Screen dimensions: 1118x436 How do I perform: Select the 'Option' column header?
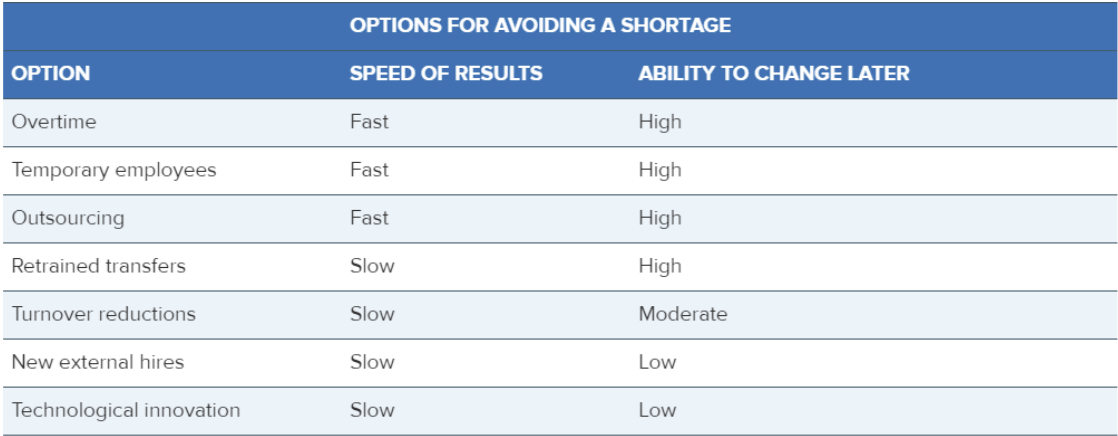tap(51, 74)
